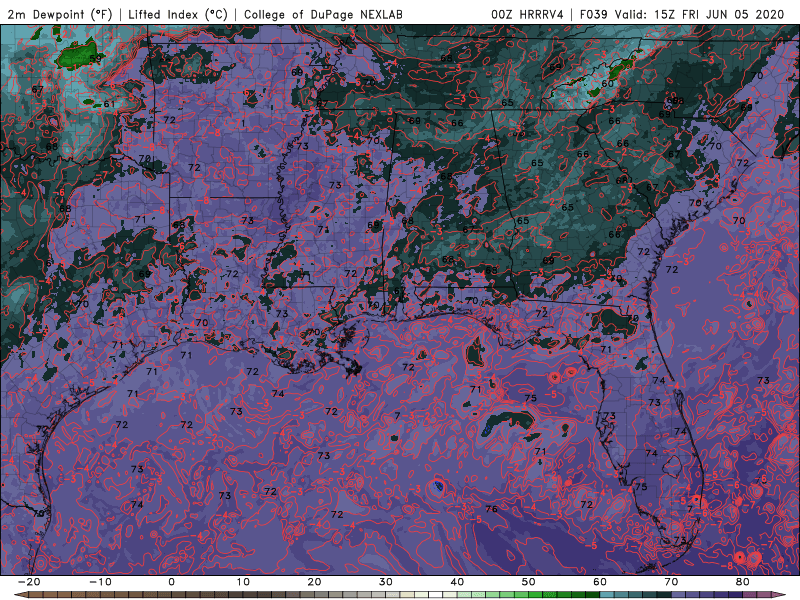800x600 pixels.
Task: Select the 'College of DuPage NEXLAB' header text
Action: point(323,14)
